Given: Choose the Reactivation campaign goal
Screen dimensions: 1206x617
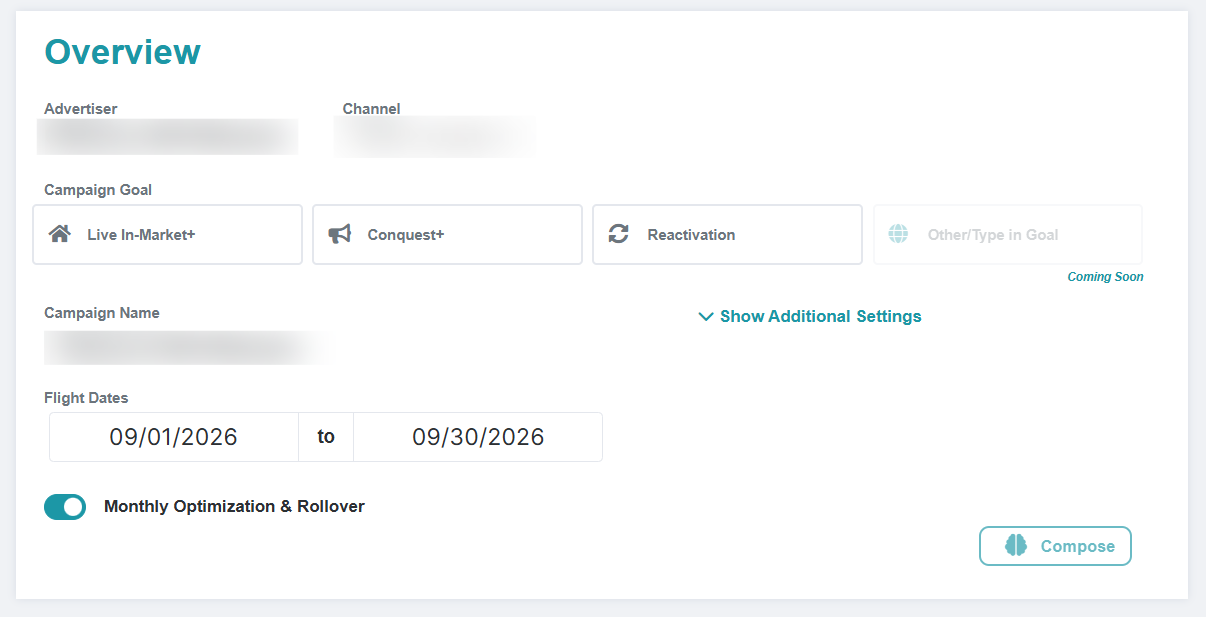Looking at the screenshot, I should tap(727, 235).
